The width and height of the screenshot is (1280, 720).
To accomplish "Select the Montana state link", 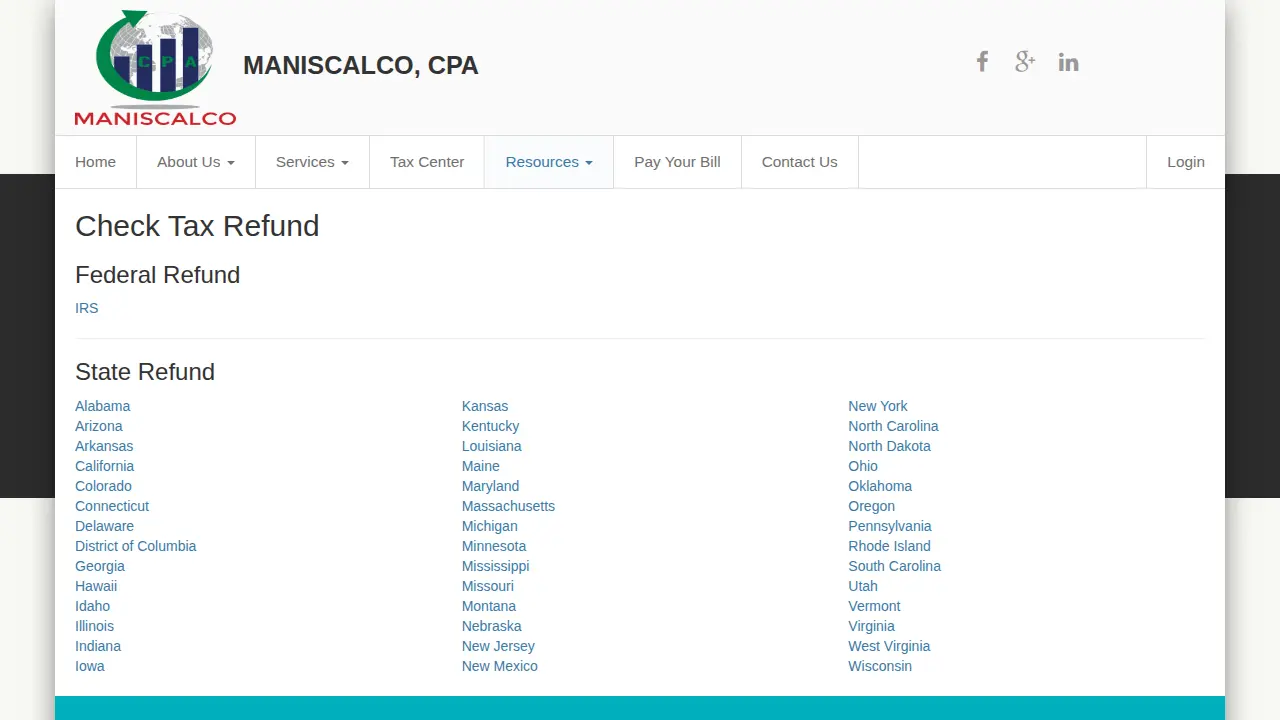I will [489, 606].
